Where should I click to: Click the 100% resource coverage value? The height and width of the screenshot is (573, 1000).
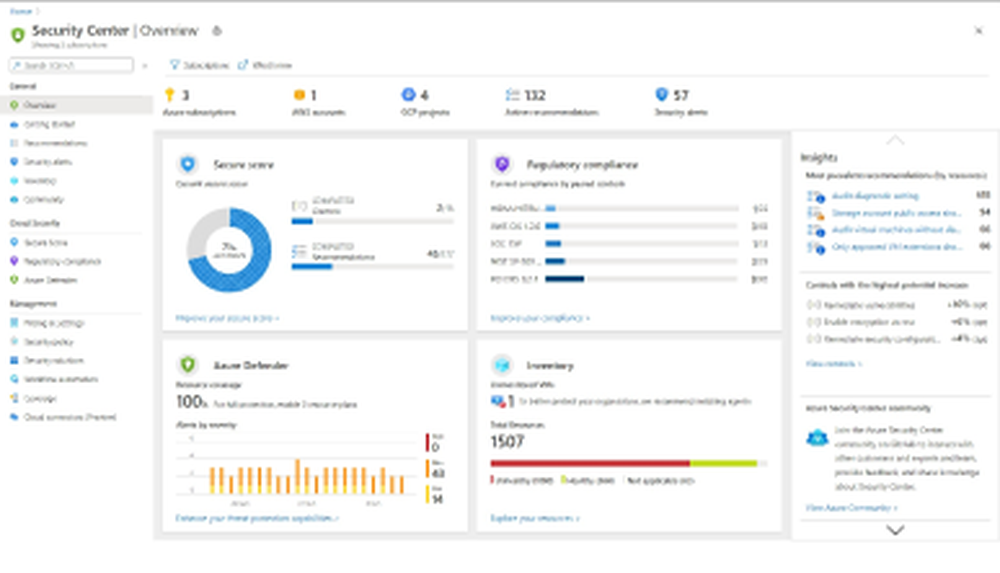tap(192, 402)
